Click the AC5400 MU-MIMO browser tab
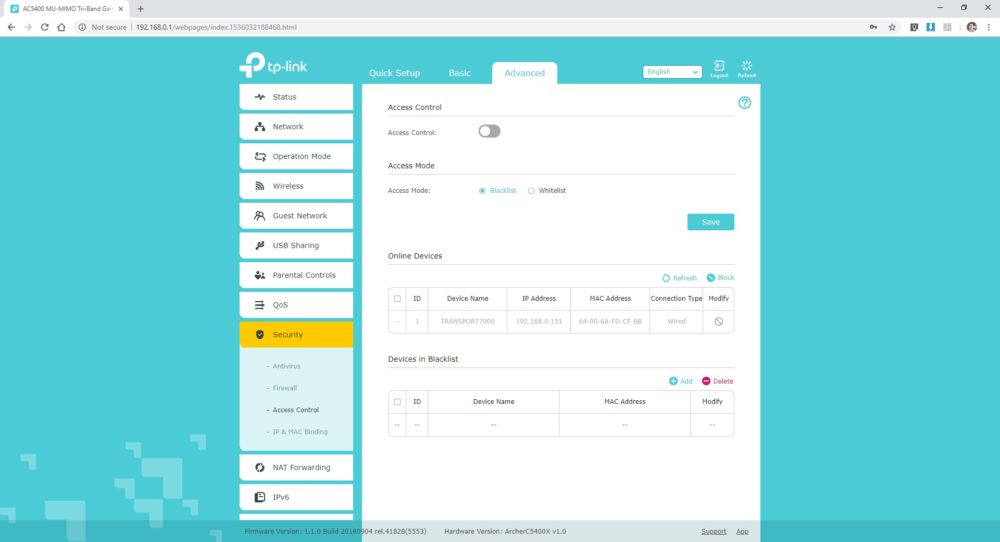Screen dimensions: 1000x542 [66, 9]
